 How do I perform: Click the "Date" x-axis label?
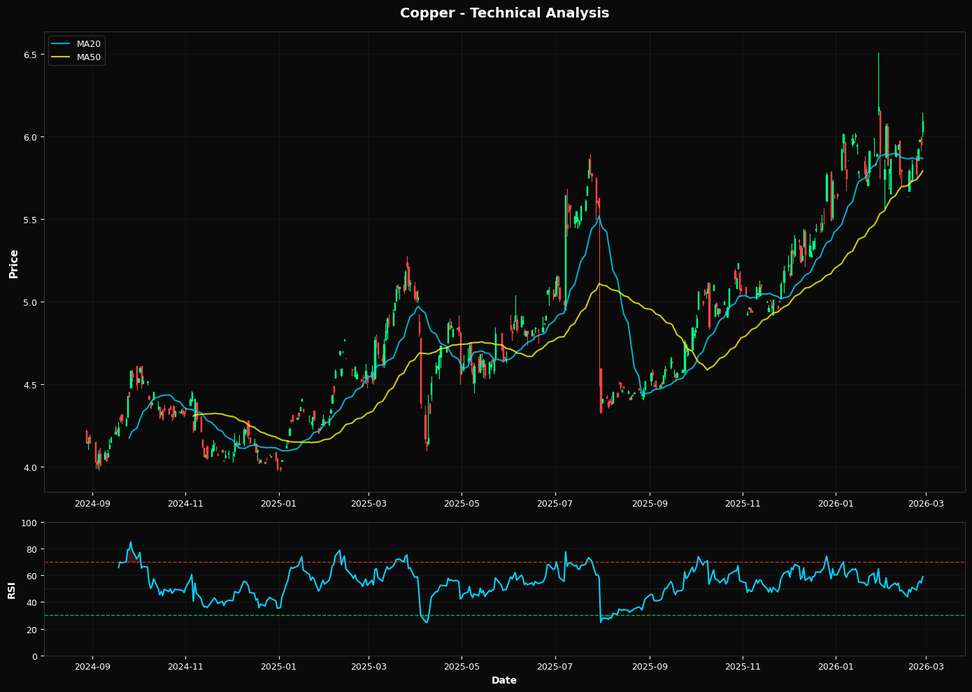[504, 680]
